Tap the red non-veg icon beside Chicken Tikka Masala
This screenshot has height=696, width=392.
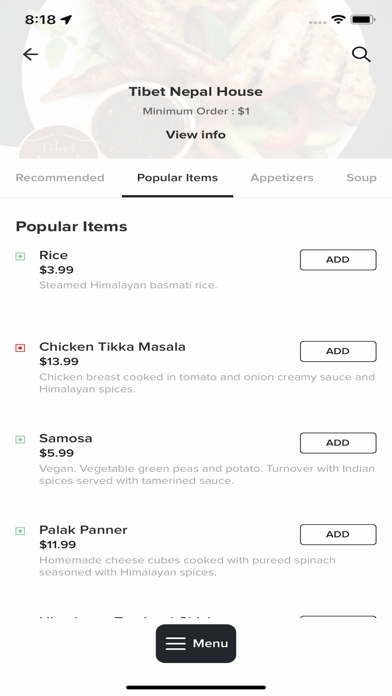pyautogui.click(x=20, y=348)
